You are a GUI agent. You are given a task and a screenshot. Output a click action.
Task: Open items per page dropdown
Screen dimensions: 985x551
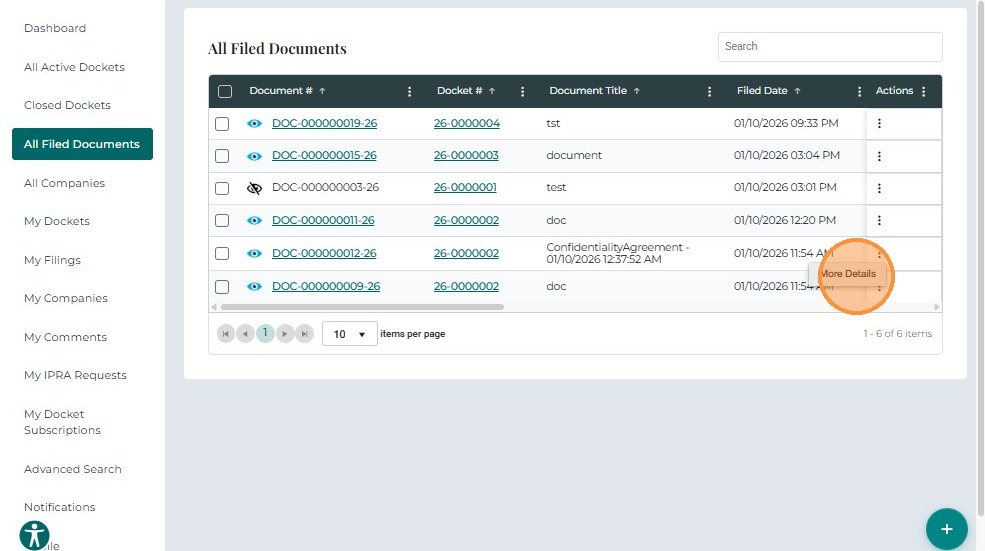[349, 334]
